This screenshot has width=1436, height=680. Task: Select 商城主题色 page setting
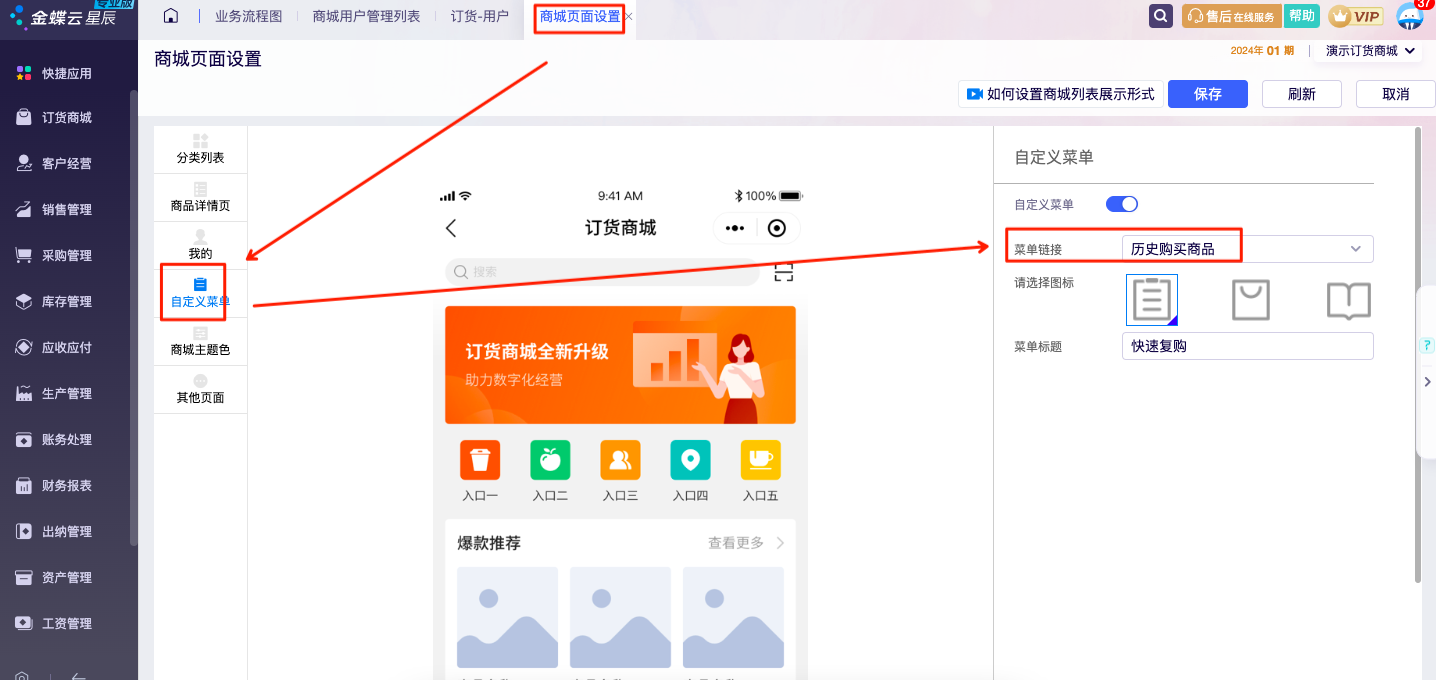point(200,341)
